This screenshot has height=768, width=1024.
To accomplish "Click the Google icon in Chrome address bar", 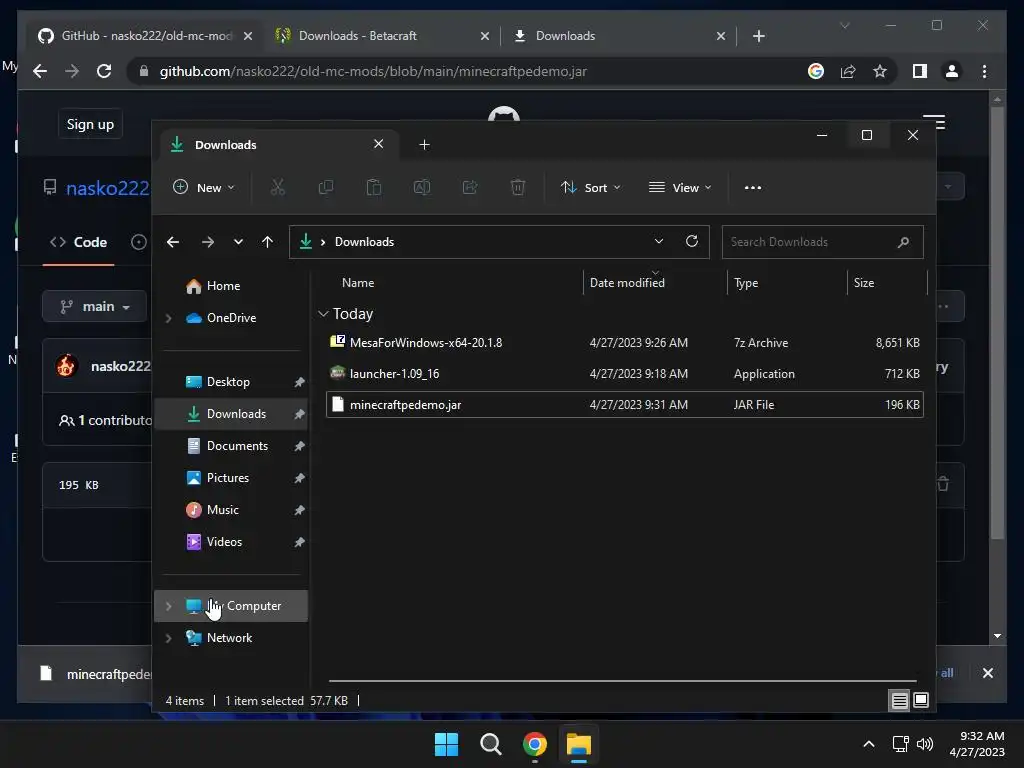I will click(816, 71).
